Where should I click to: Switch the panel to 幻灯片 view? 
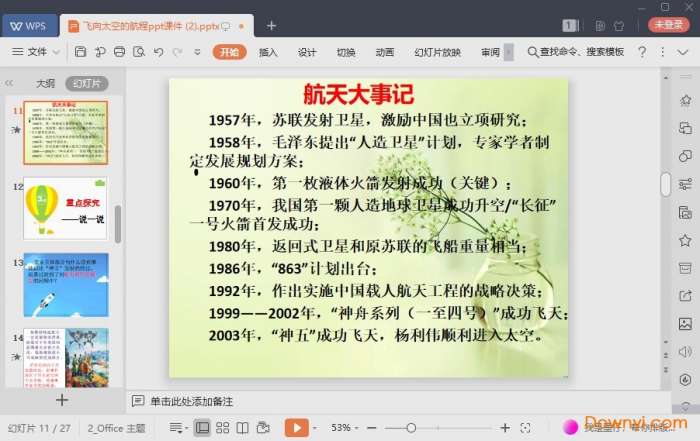87,83
